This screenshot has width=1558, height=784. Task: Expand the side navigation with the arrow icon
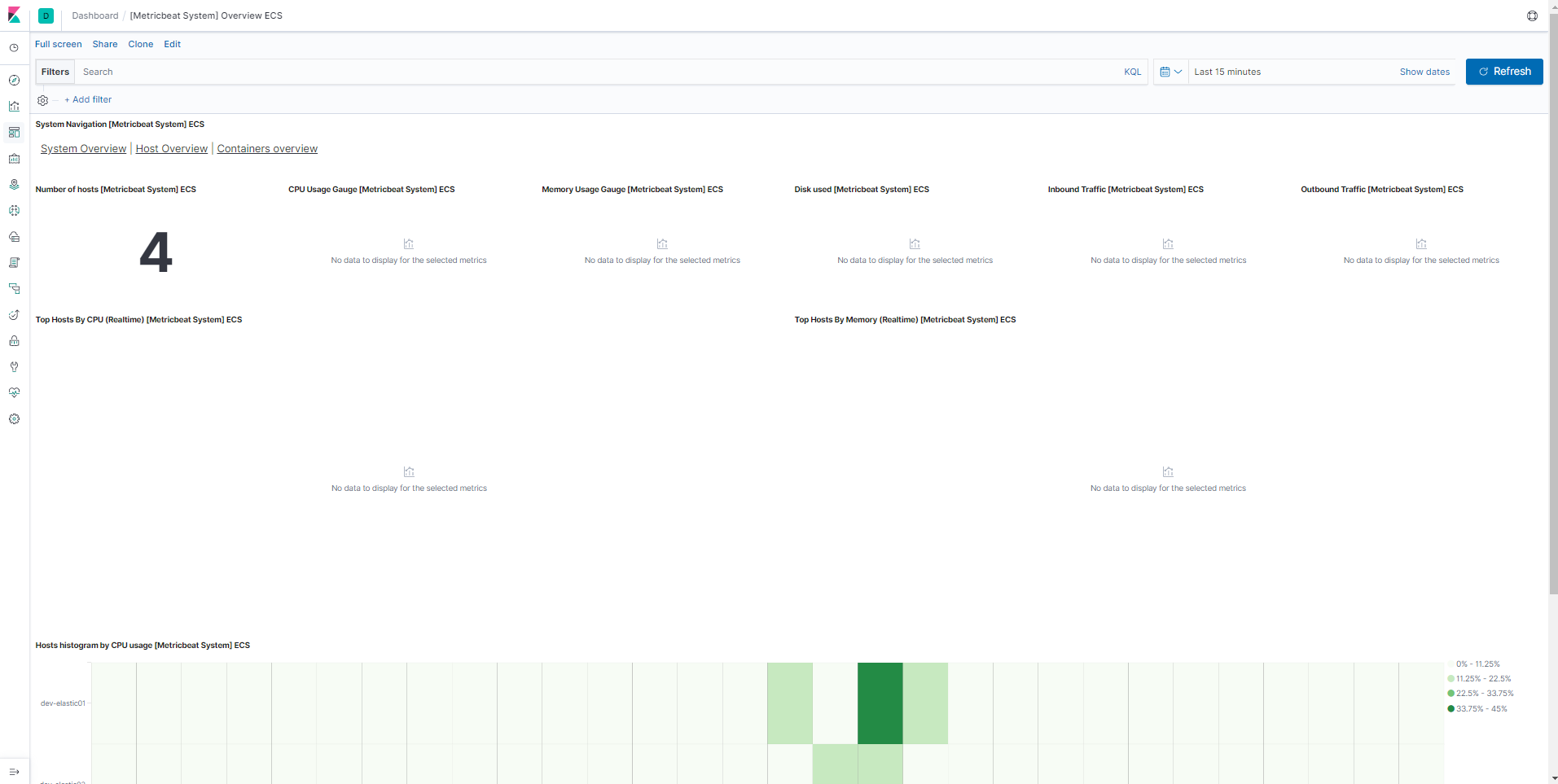click(14, 772)
